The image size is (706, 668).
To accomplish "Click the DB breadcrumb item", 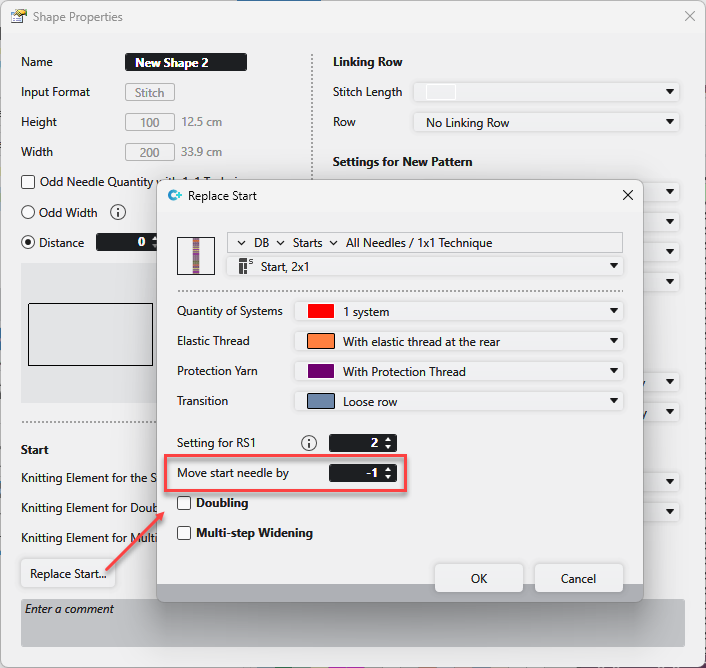I will pyautogui.click(x=261, y=242).
